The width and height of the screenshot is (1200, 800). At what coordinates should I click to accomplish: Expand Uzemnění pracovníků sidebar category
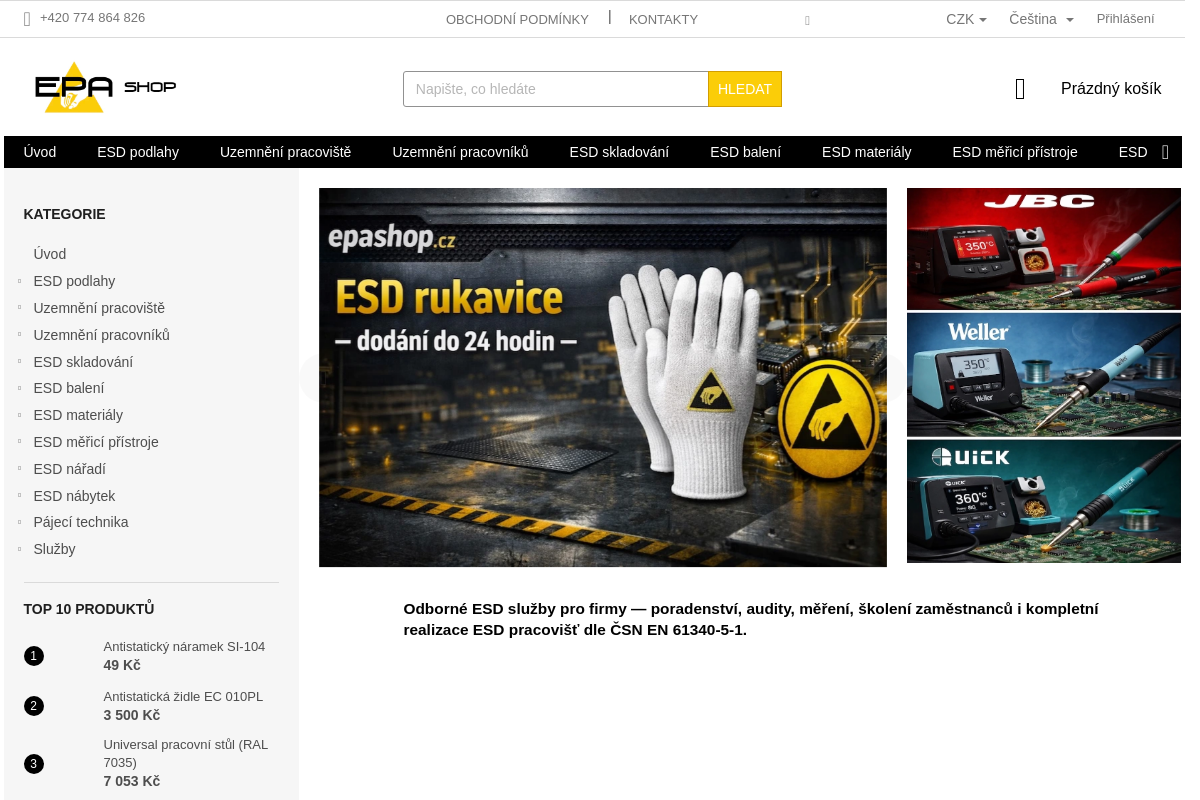19,335
